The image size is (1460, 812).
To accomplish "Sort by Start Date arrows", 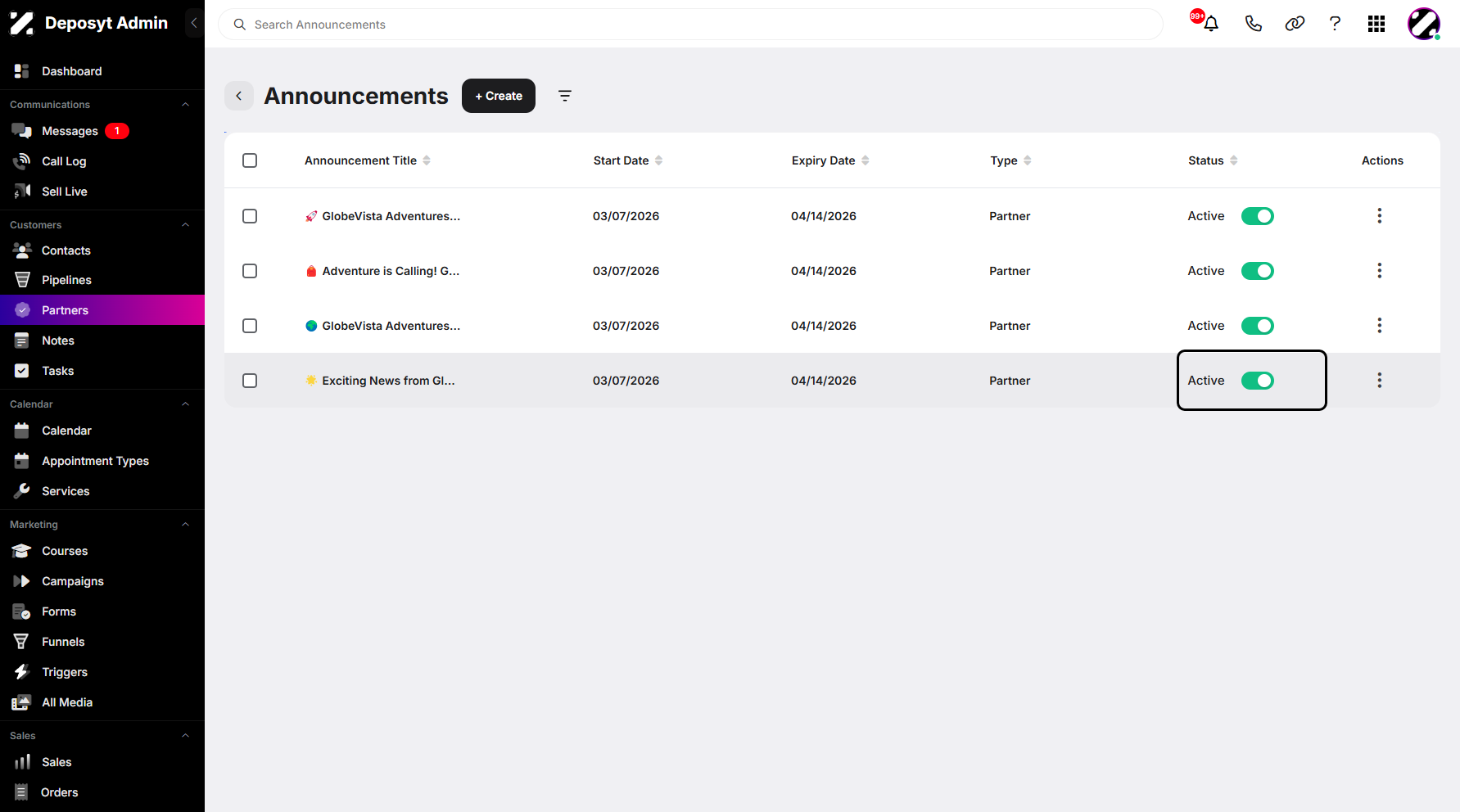I will tap(659, 160).
